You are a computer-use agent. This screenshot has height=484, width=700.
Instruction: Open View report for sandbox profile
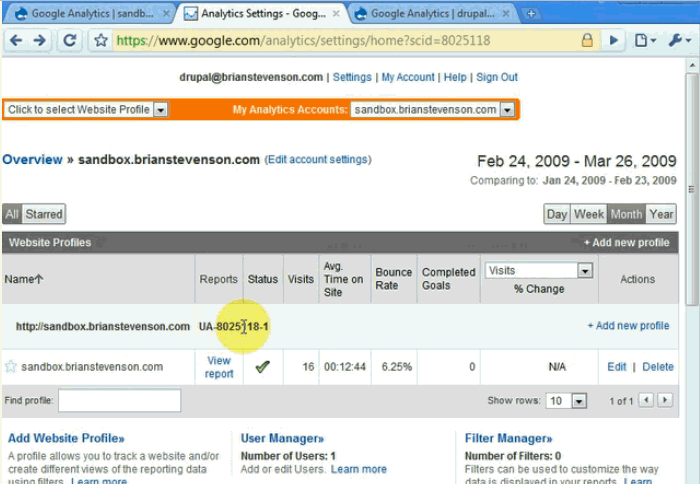point(219,367)
